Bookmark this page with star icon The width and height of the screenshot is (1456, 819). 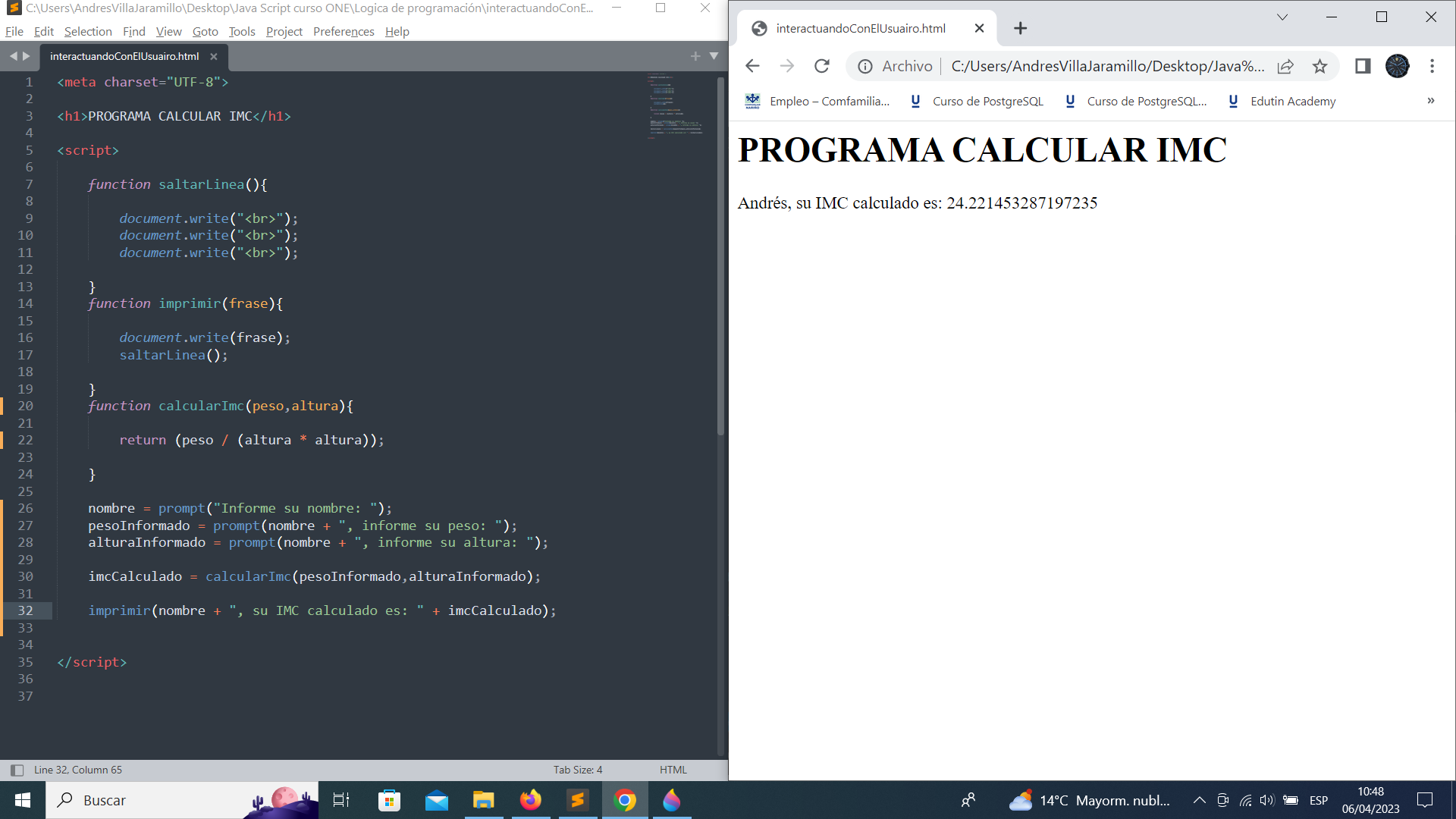1320,66
